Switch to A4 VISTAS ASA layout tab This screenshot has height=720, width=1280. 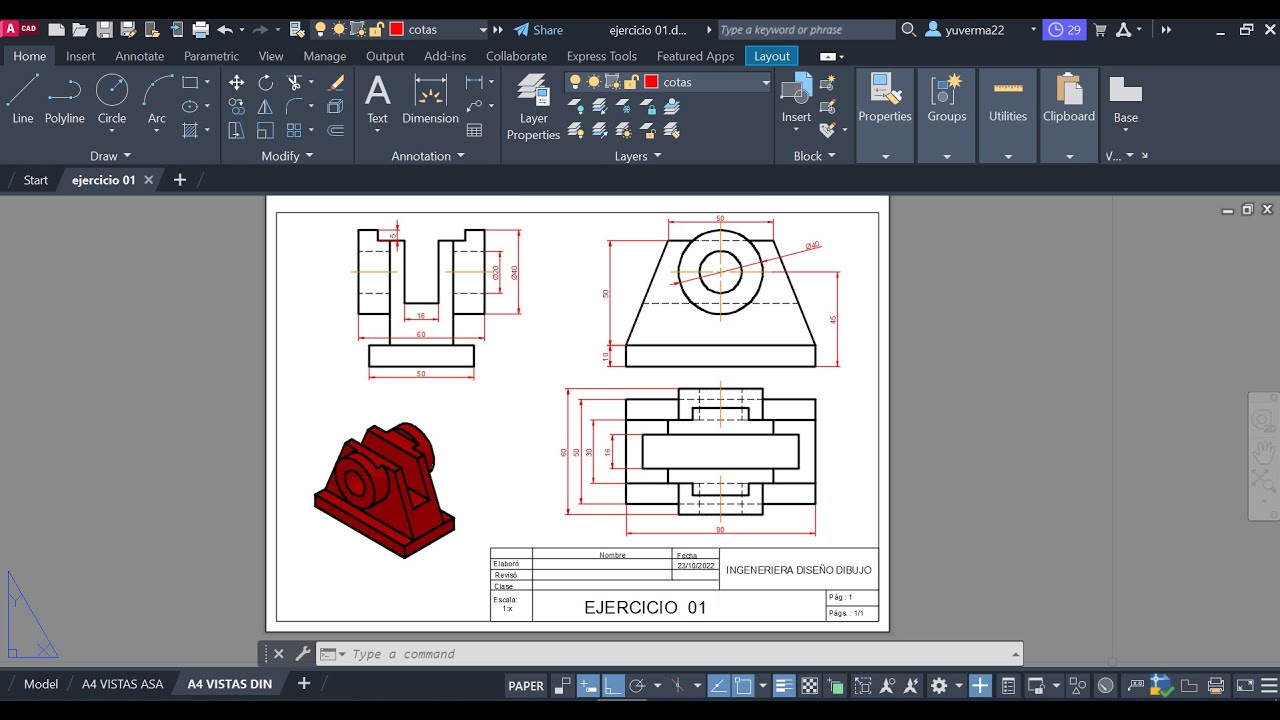[122, 684]
